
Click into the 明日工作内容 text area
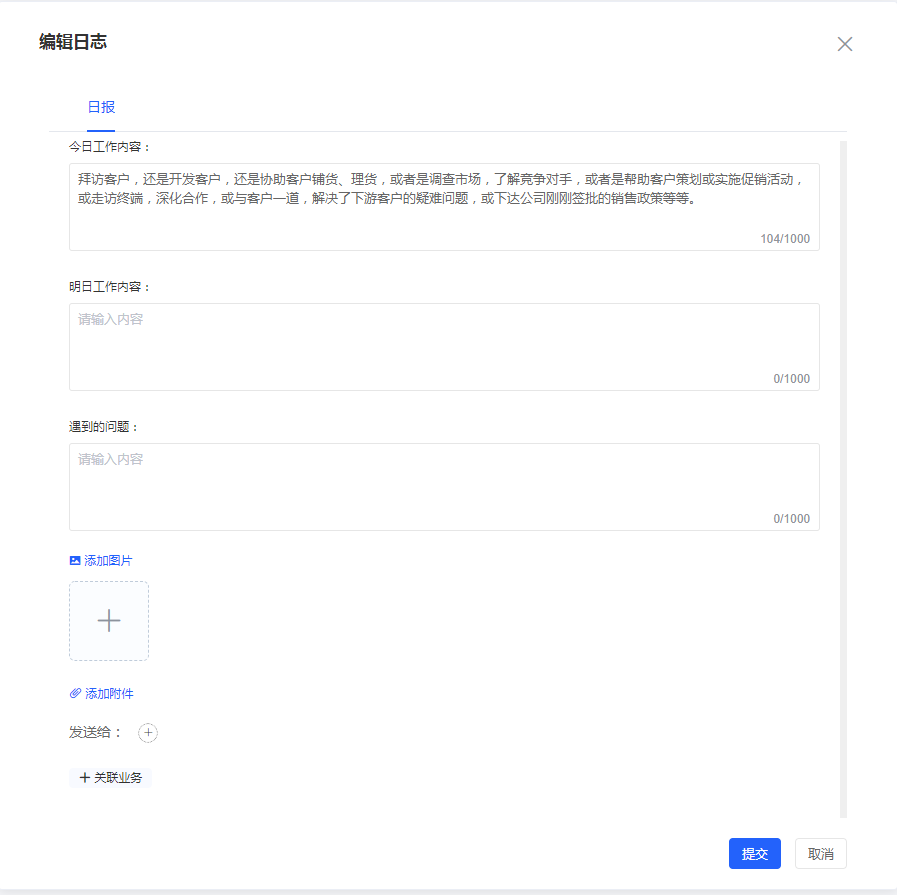click(x=444, y=347)
